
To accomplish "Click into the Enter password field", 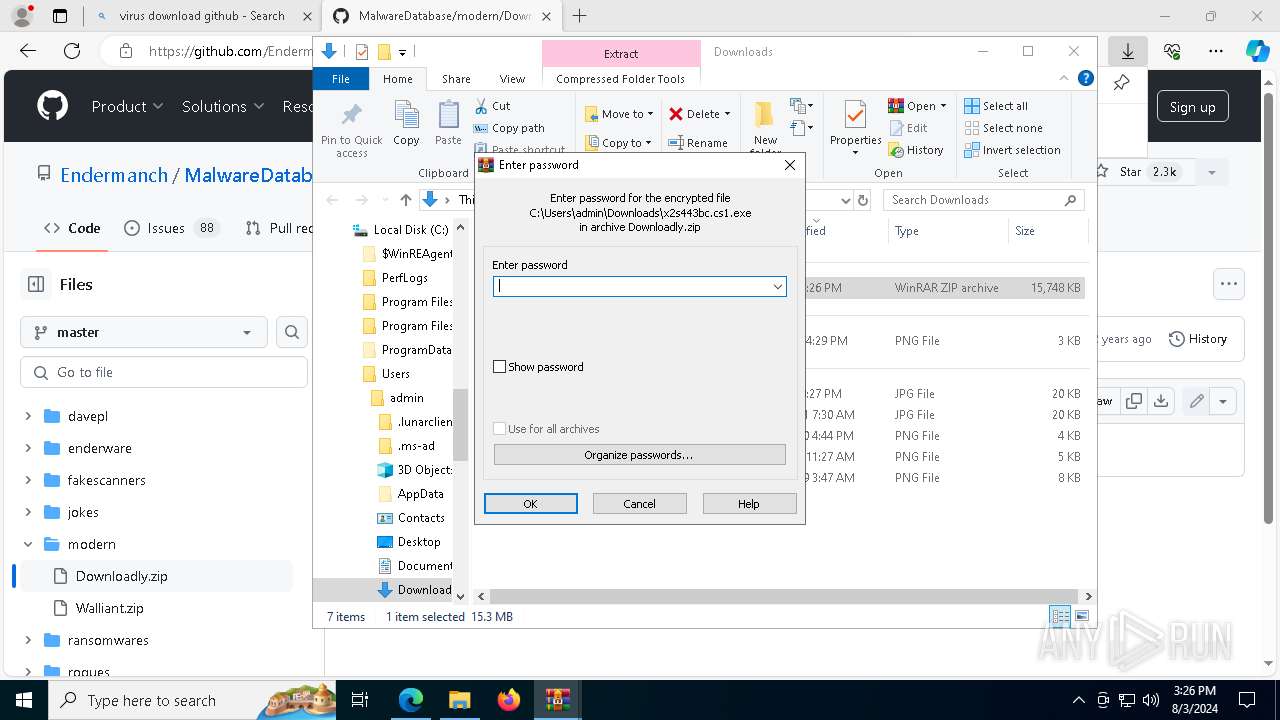I will pos(630,287).
